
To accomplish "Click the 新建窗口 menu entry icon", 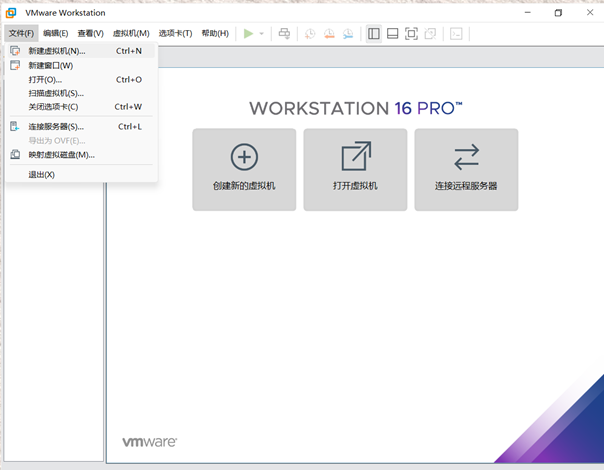I will pyautogui.click(x=15, y=65).
